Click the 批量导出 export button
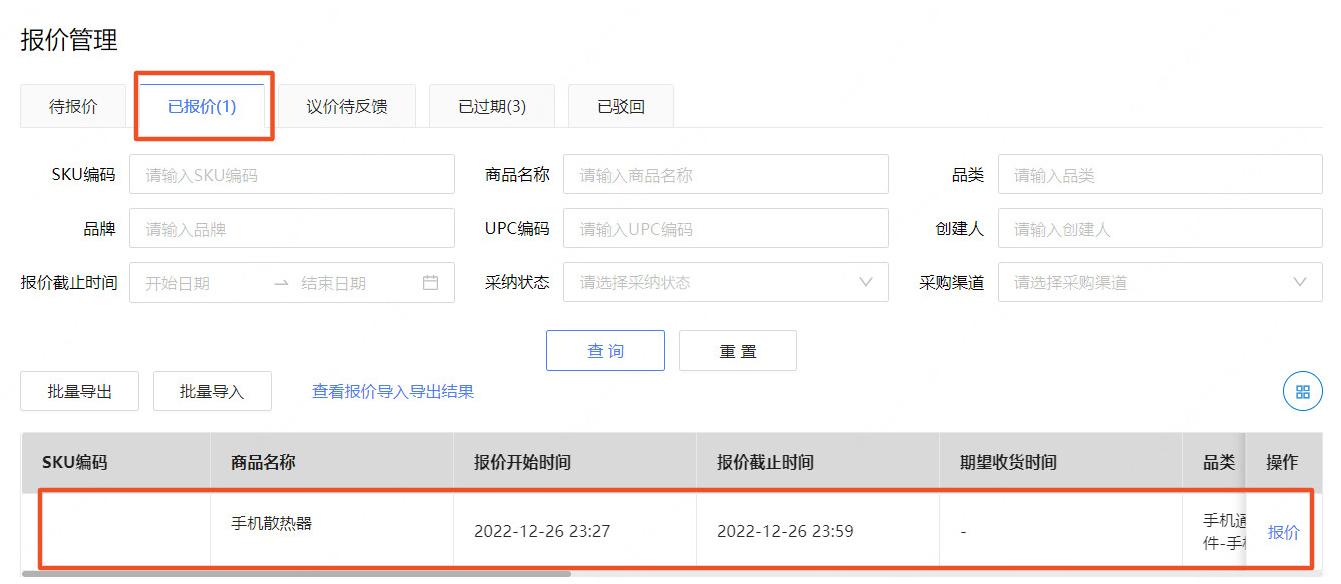The width and height of the screenshot is (1341, 584). [x=79, y=391]
